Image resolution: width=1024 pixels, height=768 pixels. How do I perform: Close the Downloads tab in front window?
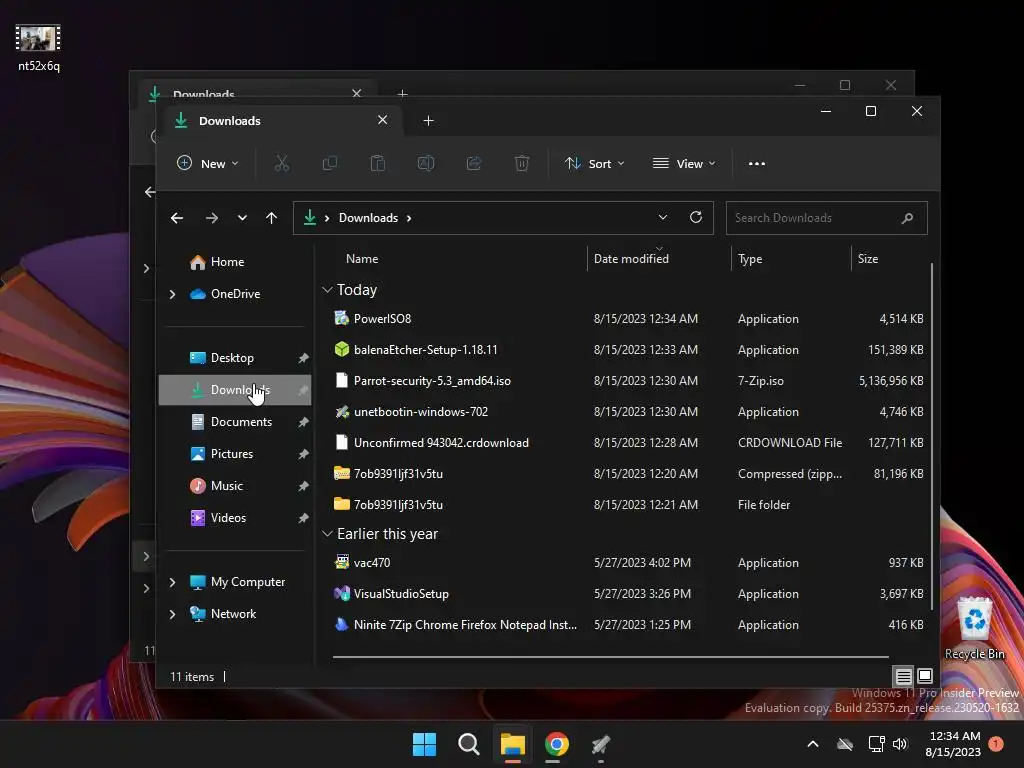pos(383,120)
